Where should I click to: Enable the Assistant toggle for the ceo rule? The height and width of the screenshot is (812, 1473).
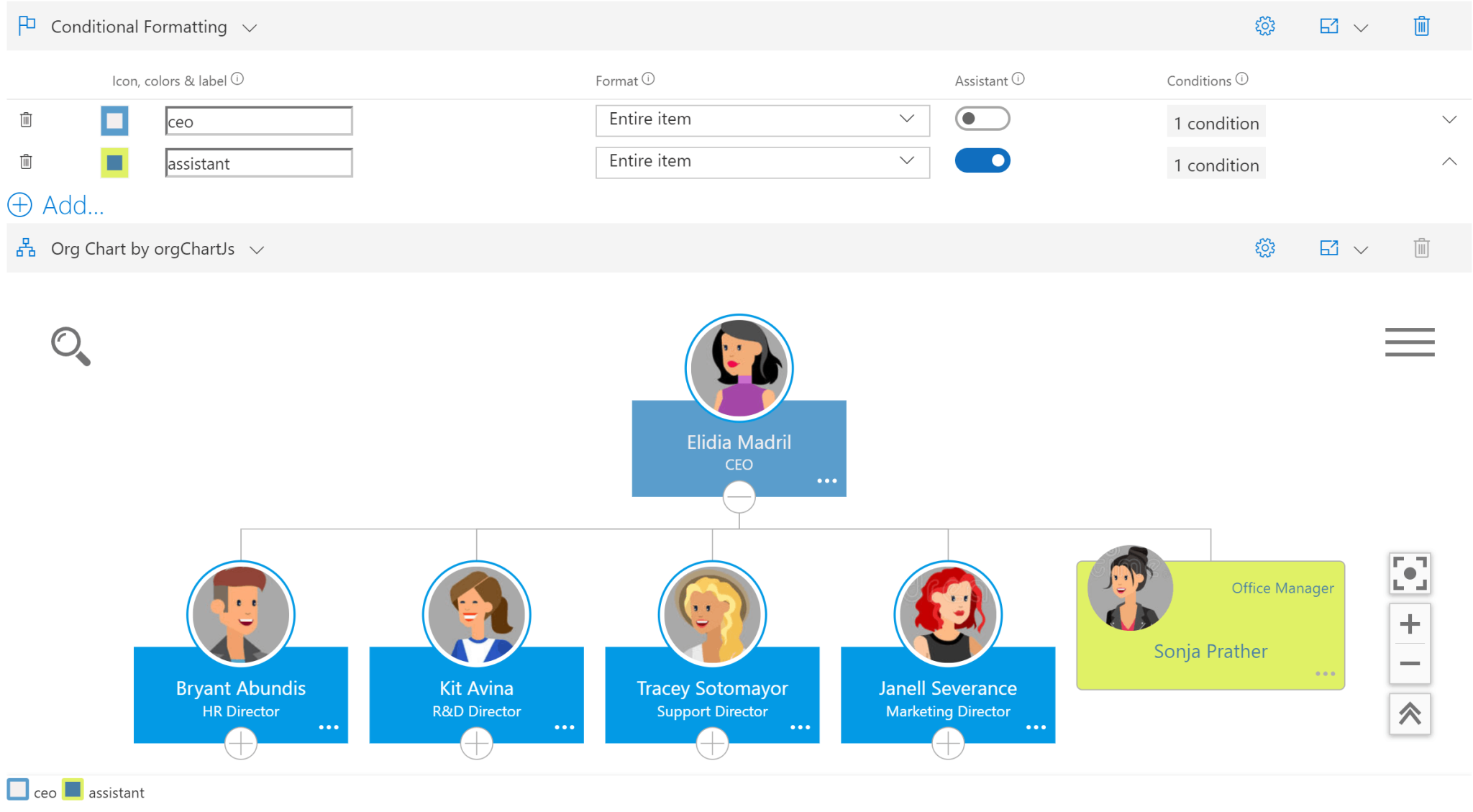point(982,118)
